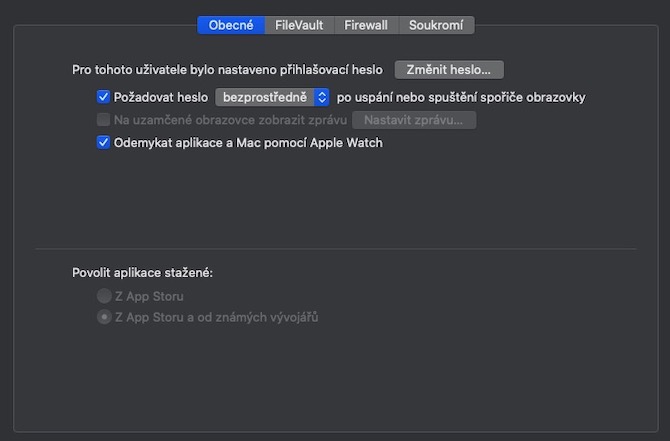Disable the Apple Watch unlock checkbox

coord(103,142)
